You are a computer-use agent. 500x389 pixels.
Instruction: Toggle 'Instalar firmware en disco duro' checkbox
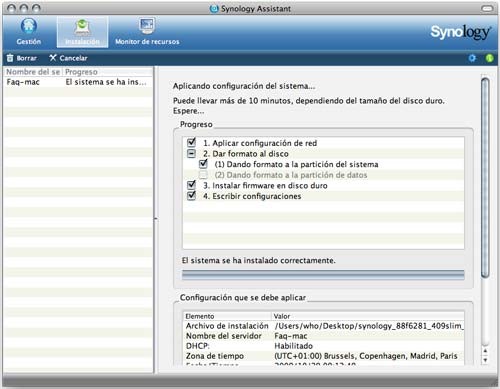(191, 185)
